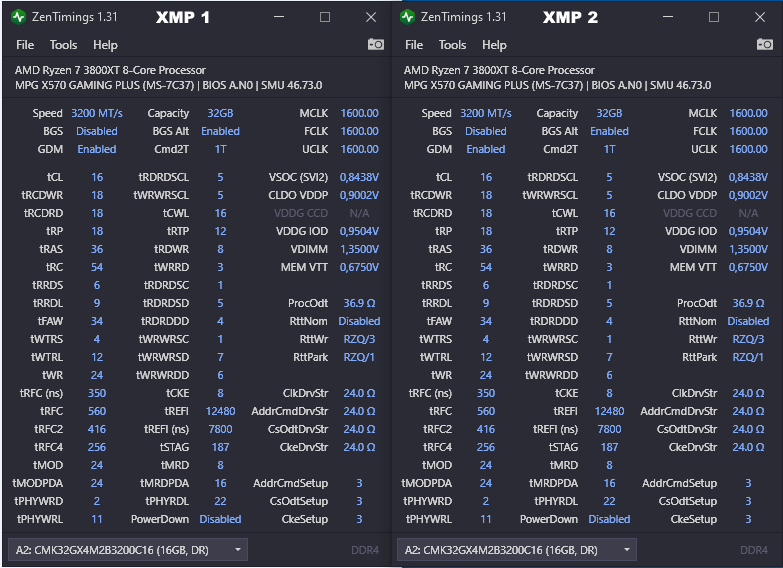Click the tCL value 16 in XMP 1
Viewport: 783px width, 568px height.
[97, 177]
